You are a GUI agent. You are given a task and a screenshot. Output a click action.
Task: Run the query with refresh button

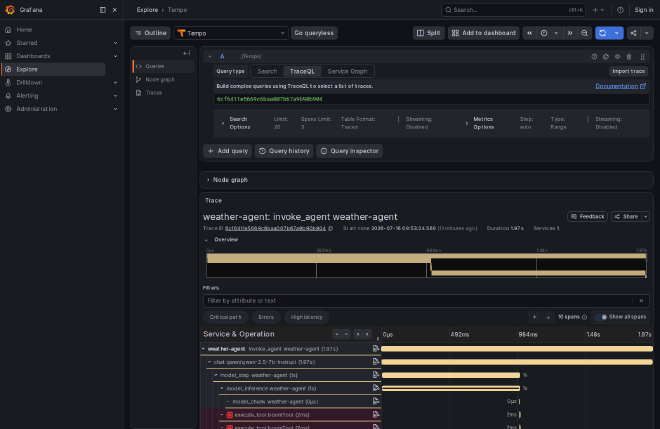(x=603, y=33)
